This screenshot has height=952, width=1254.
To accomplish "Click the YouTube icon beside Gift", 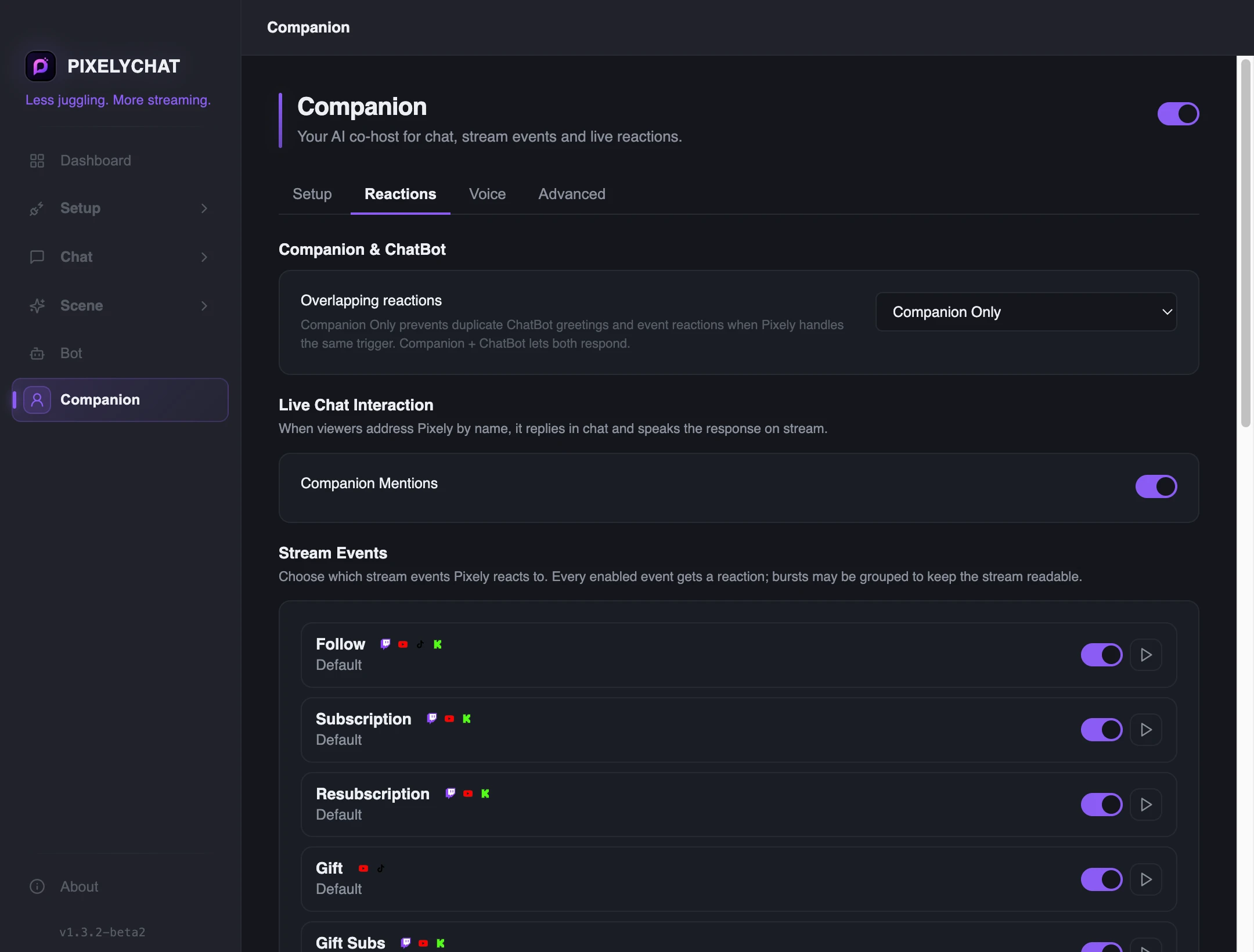I will click(x=363, y=868).
